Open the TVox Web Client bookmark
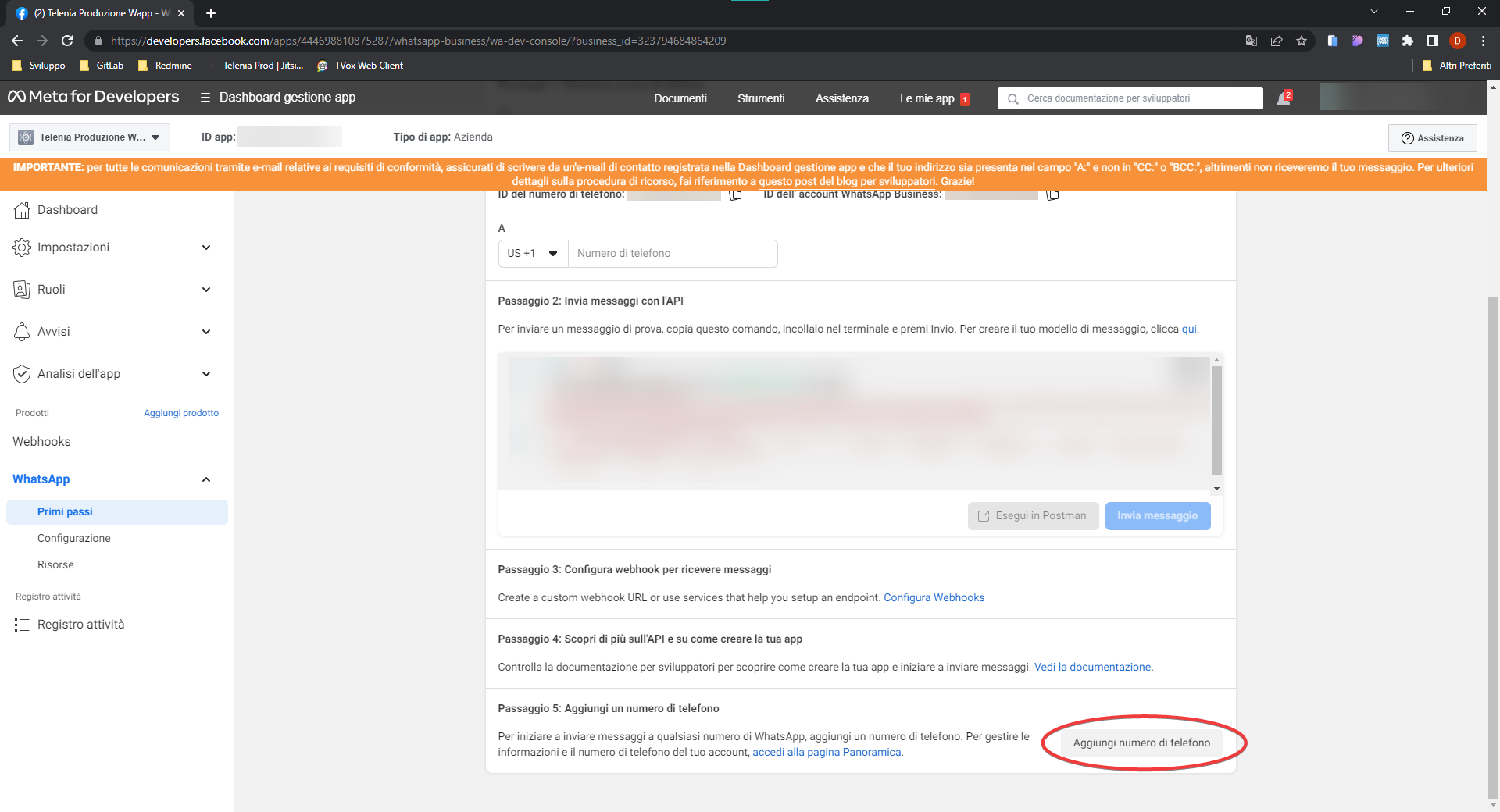 [360, 66]
